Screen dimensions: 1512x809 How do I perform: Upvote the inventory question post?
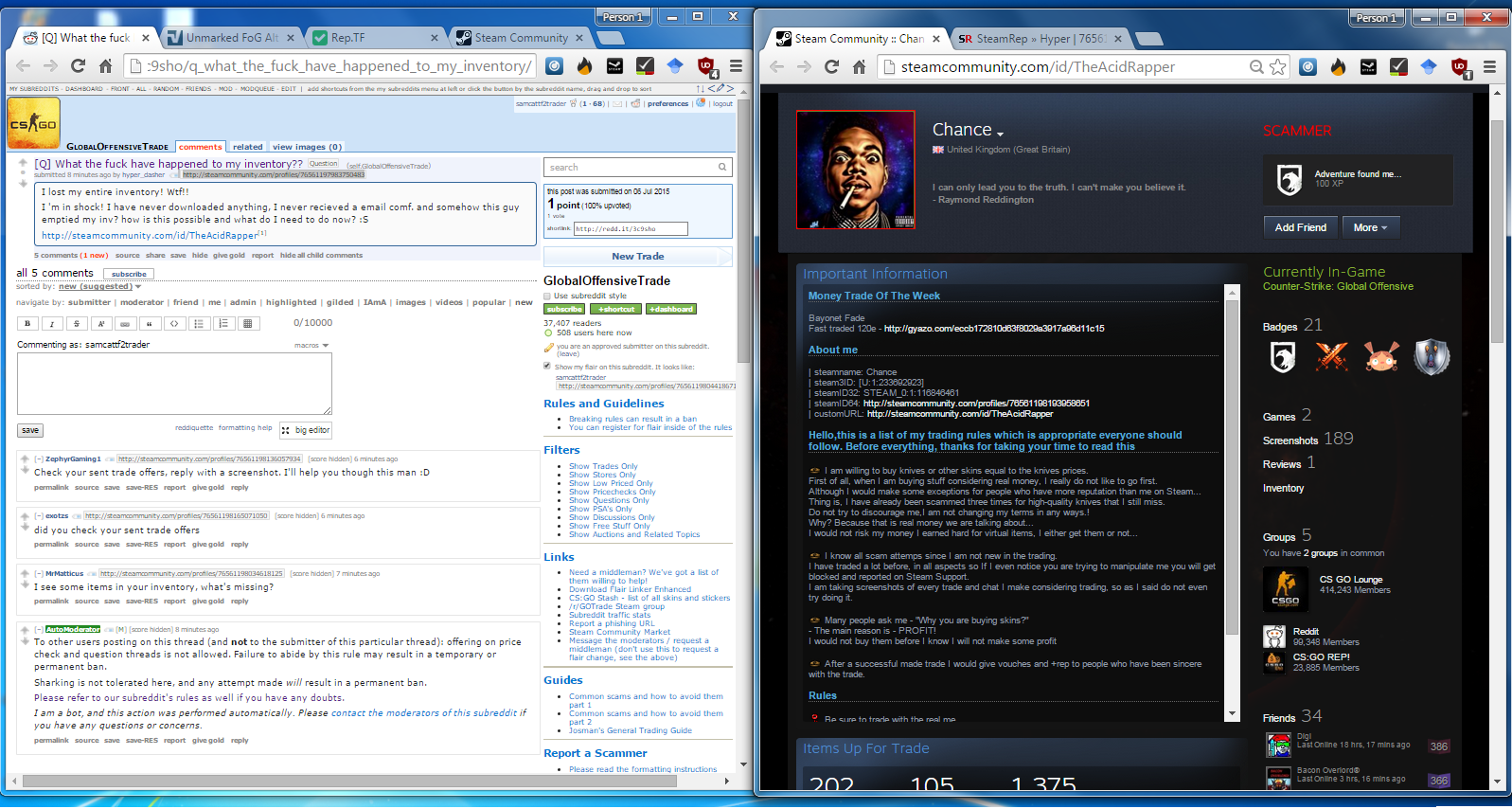click(x=24, y=162)
